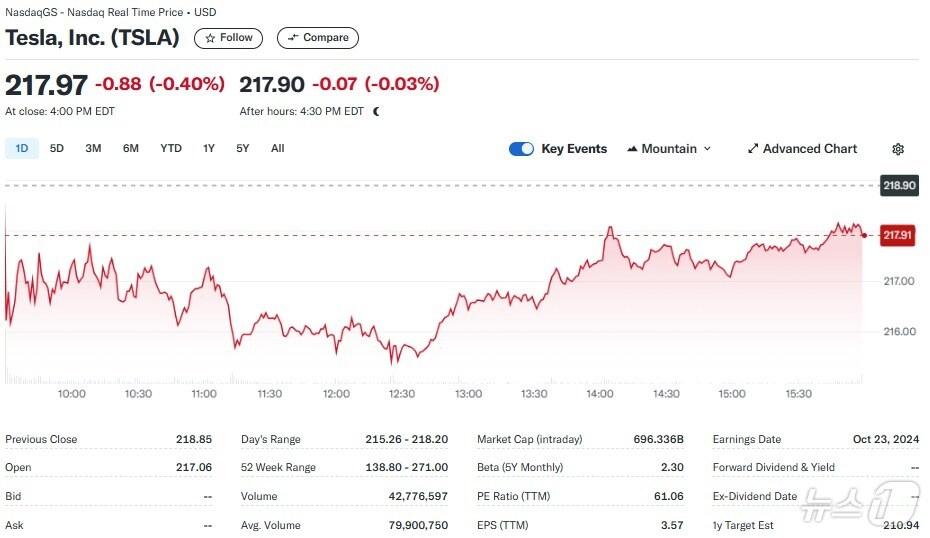930x538 pixels.
Task: Toggle the Key Events switch
Action: (521, 149)
